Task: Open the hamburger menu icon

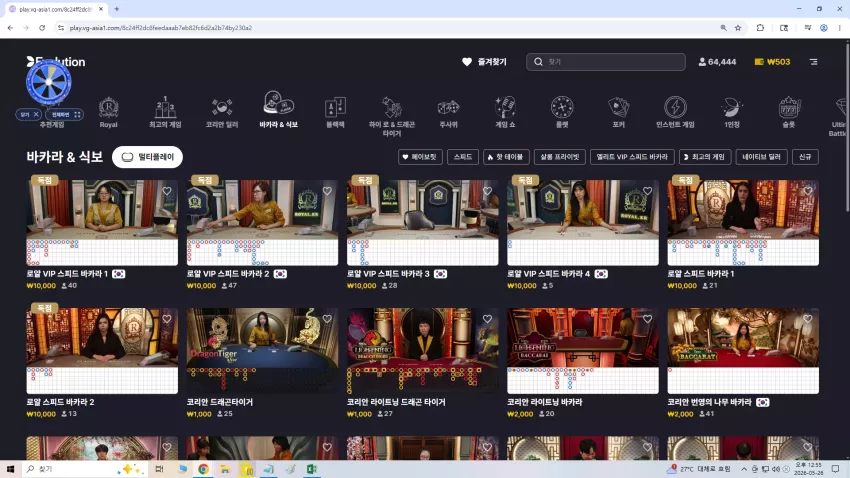Action: tap(814, 62)
